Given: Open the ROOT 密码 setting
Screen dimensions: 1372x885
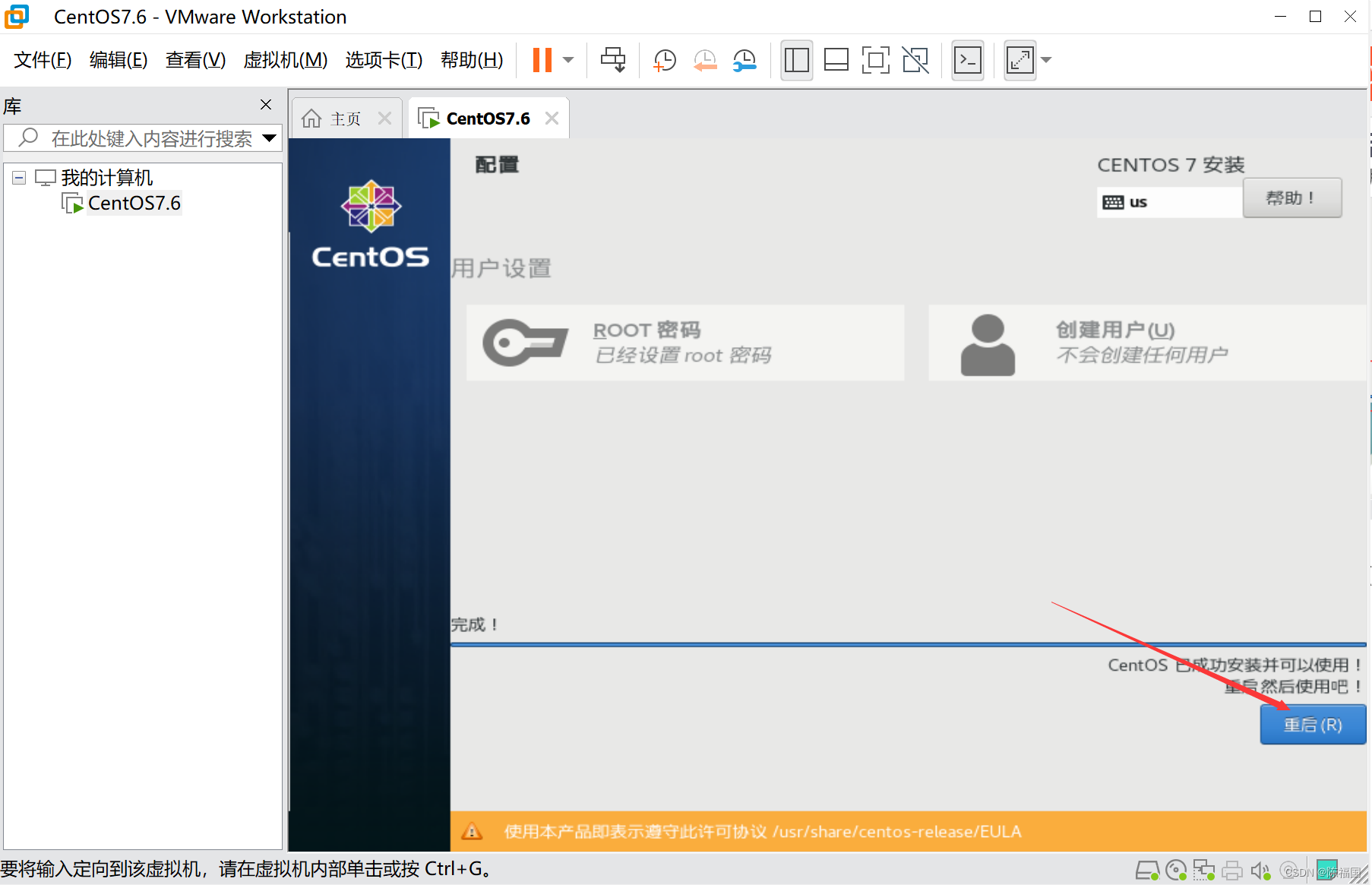Looking at the screenshot, I should pyautogui.click(x=685, y=343).
